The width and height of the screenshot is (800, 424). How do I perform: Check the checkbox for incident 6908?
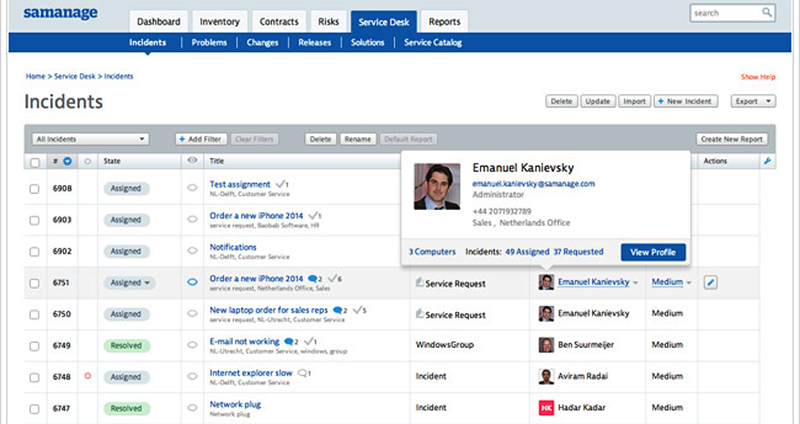point(35,188)
